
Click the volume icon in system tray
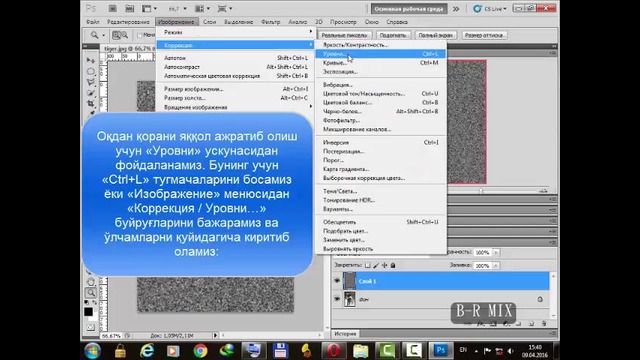click(511, 351)
